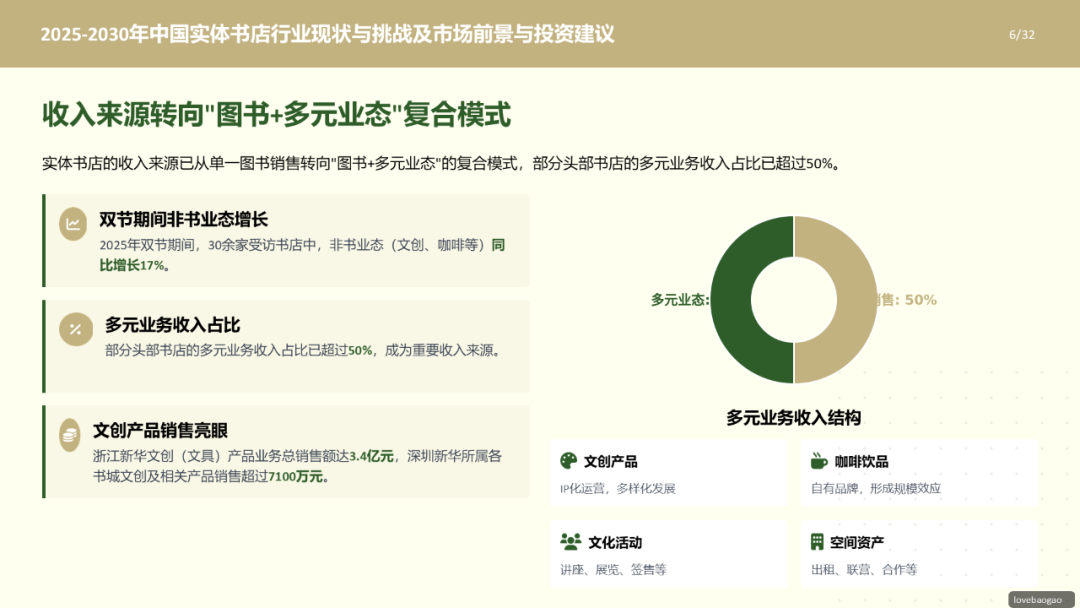The height and width of the screenshot is (608, 1080).
Task: Click the header title 2025-2030年中国实体书店行业现状
Action: click(x=328, y=33)
